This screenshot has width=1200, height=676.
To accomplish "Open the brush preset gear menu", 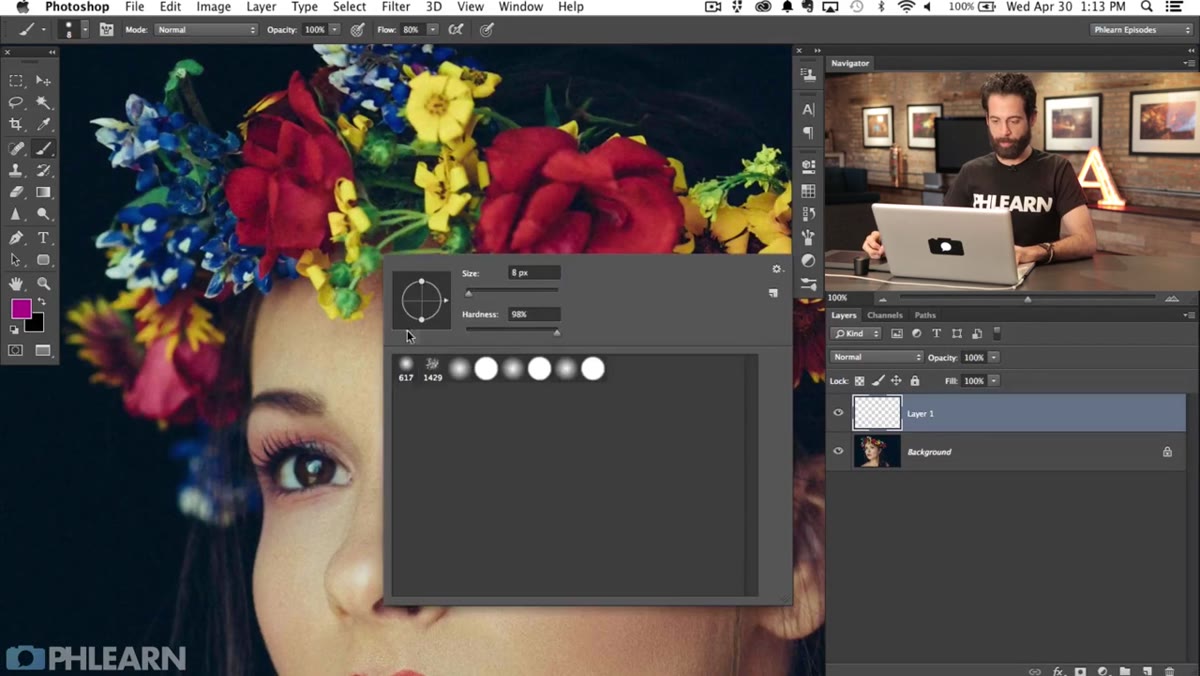I will (777, 269).
